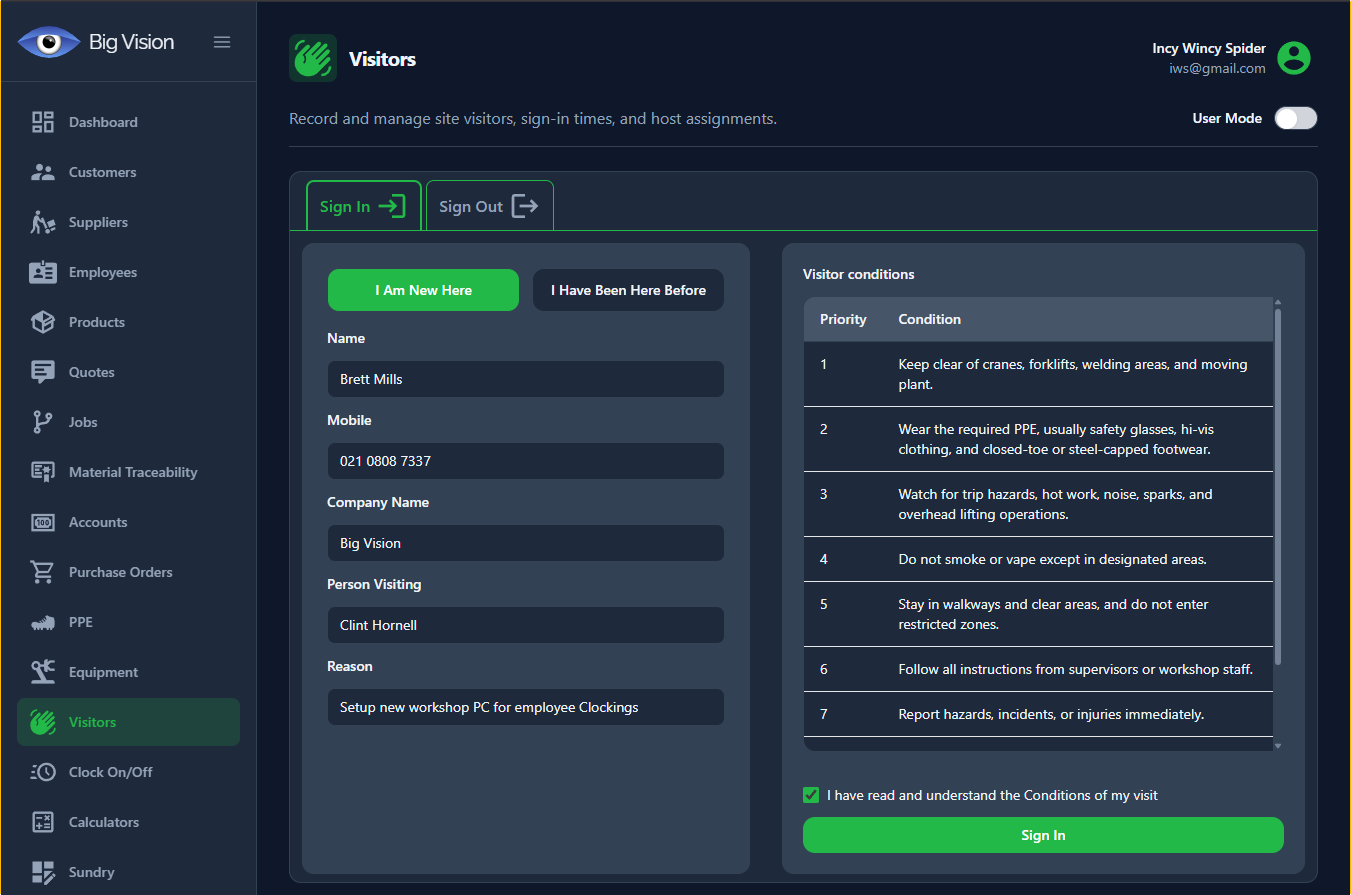Select the Clock On/Off clock icon
The height and width of the screenshot is (895, 1351).
43,772
